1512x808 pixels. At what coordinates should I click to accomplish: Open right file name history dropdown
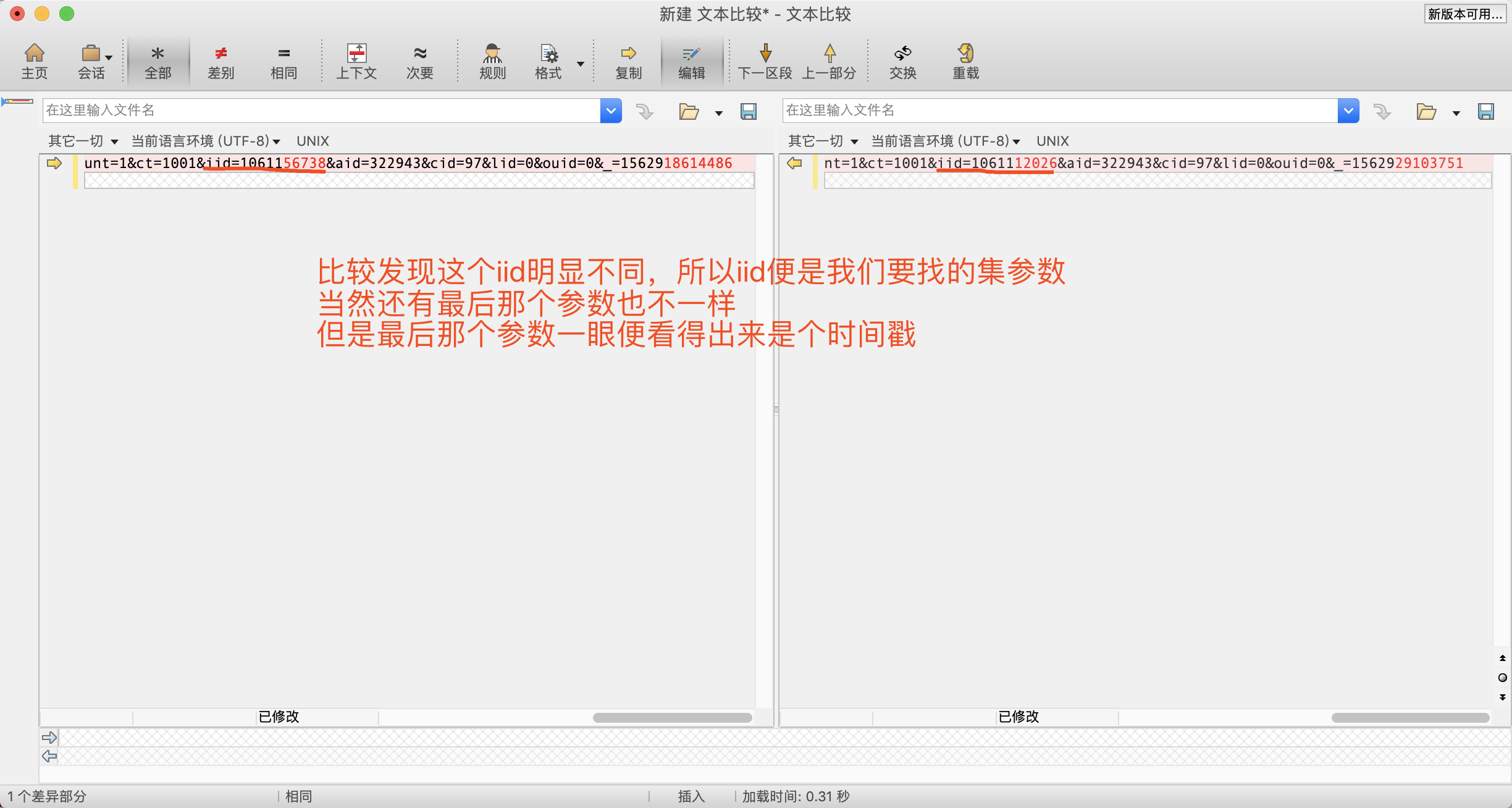(x=1348, y=111)
